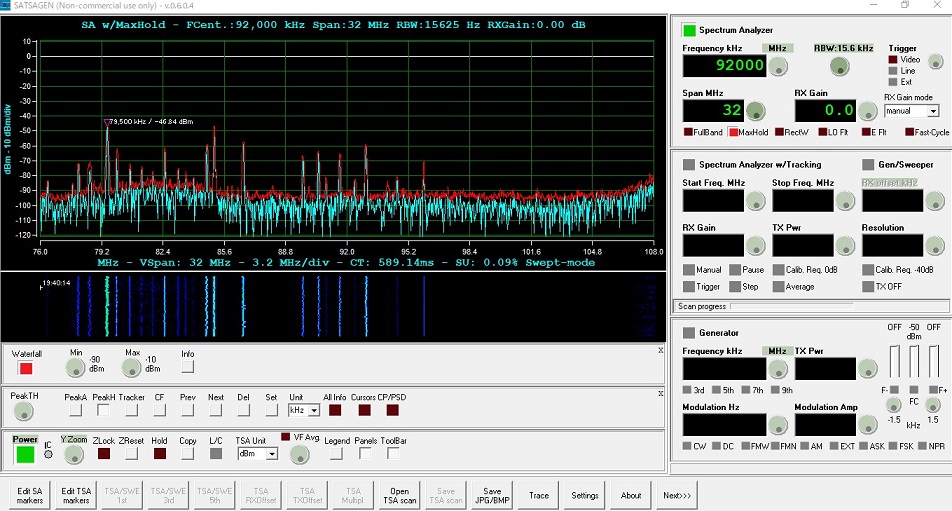Viewport: 952px width, 511px height.
Task: Turn the Frequency kHz tuning knob
Action: [x=778, y=66]
